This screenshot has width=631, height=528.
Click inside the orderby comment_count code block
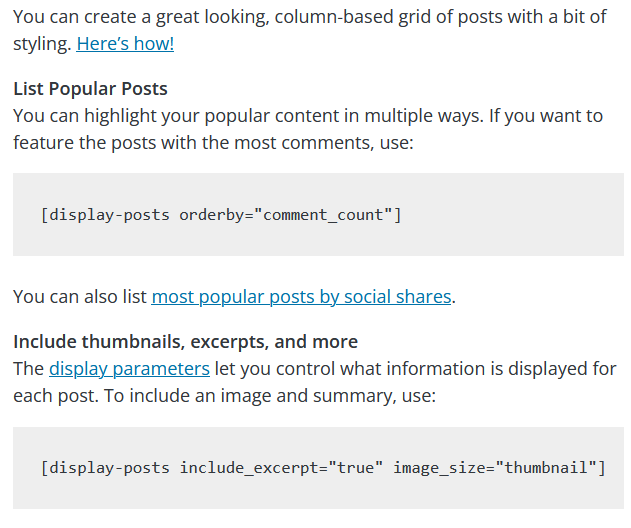(500, 215)
